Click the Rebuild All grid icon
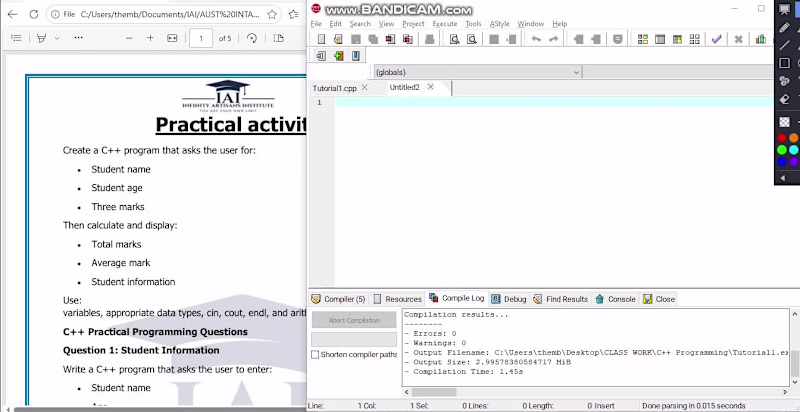 694,39
